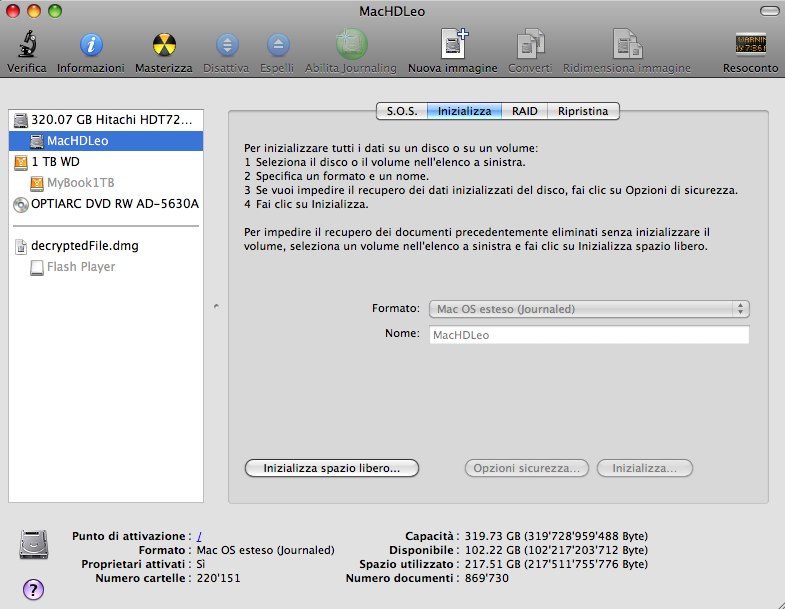The height and width of the screenshot is (609, 785).
Task: Click the Disponibile value 102.22 GB
Action: [x=556, y=550]
